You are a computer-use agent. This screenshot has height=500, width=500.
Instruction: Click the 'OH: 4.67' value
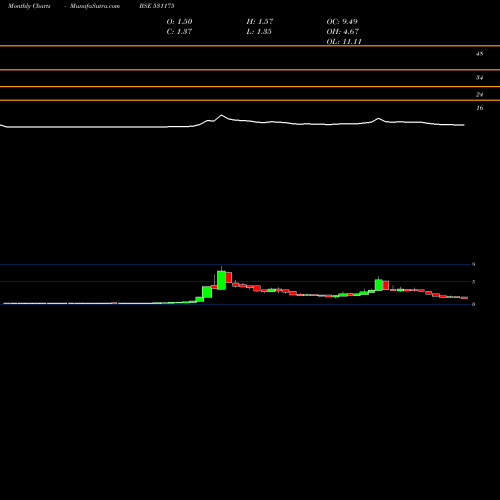(x=343, y=32)
